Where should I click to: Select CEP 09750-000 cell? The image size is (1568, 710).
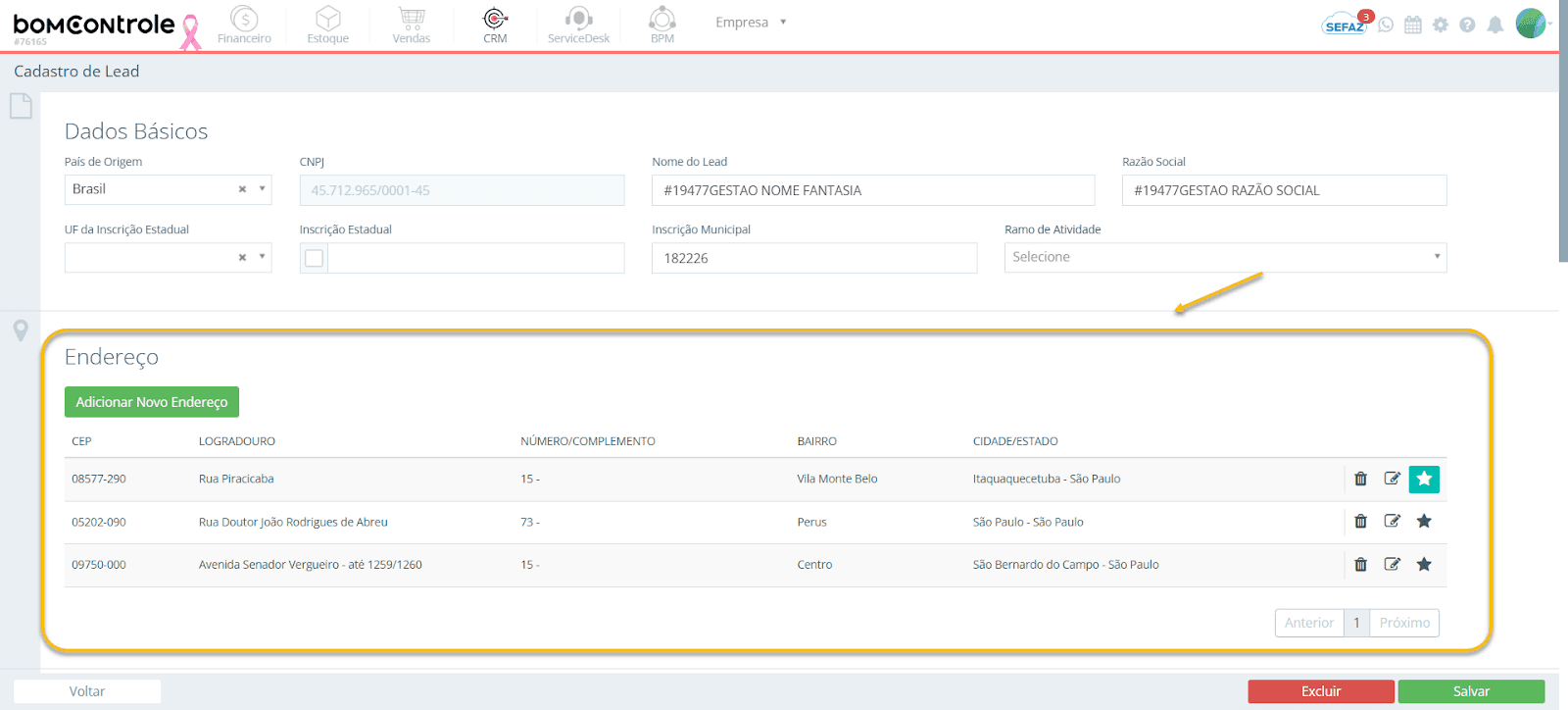99,565
